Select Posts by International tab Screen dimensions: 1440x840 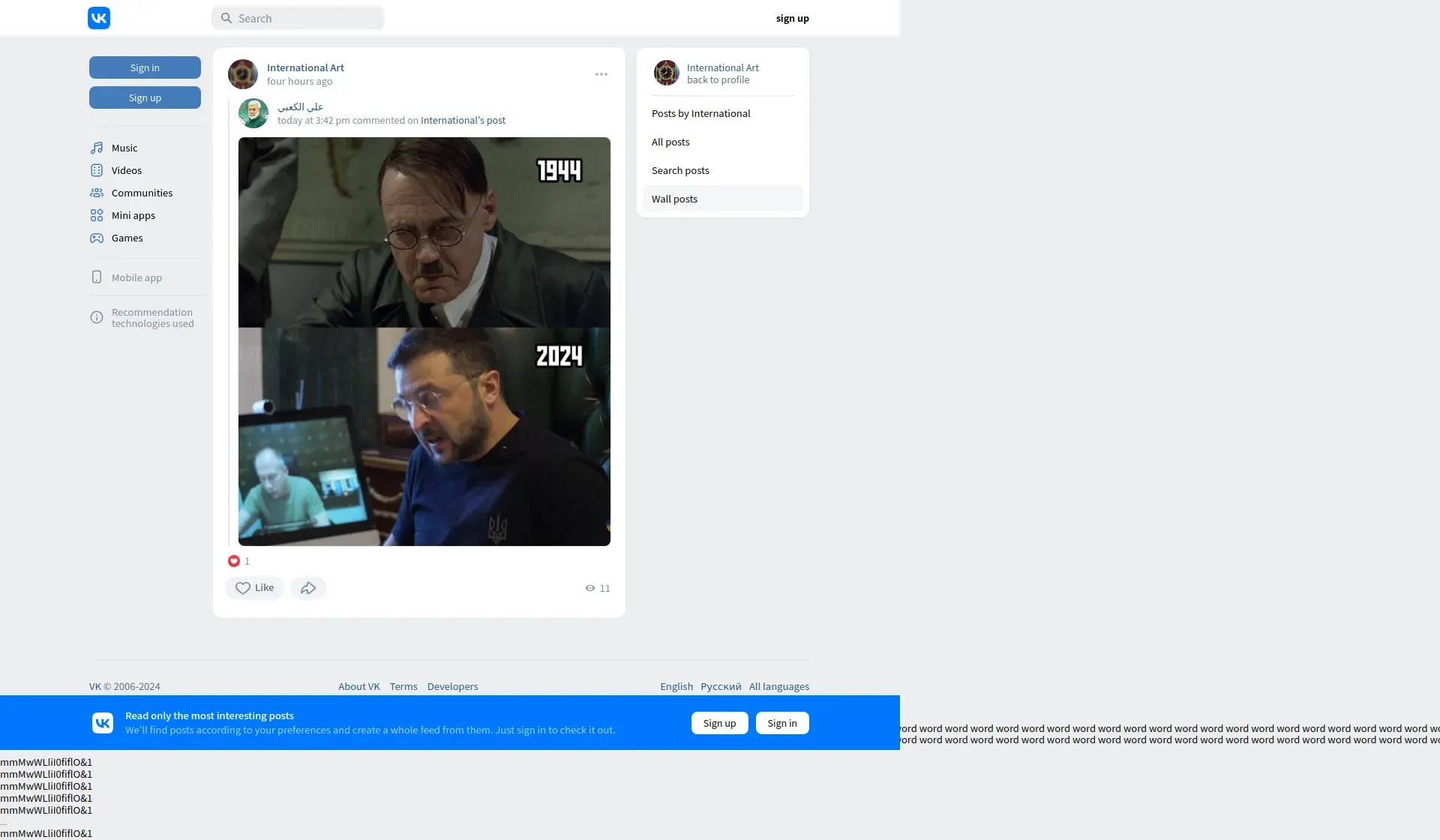point(723,113)
